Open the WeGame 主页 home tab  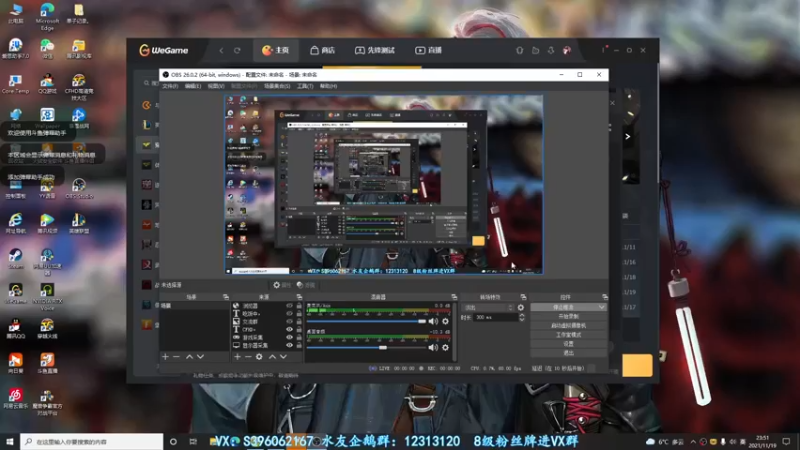click(275, 50)
